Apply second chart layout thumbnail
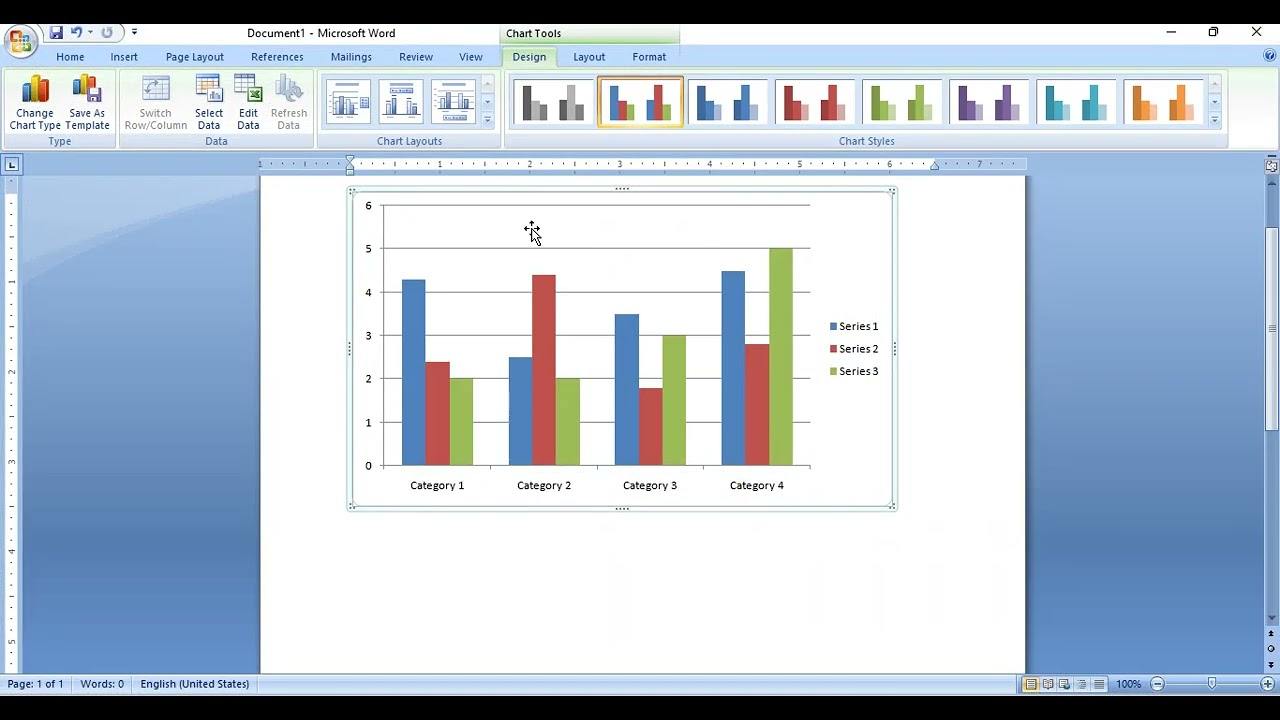1280x720 pixels. point(401,102)
